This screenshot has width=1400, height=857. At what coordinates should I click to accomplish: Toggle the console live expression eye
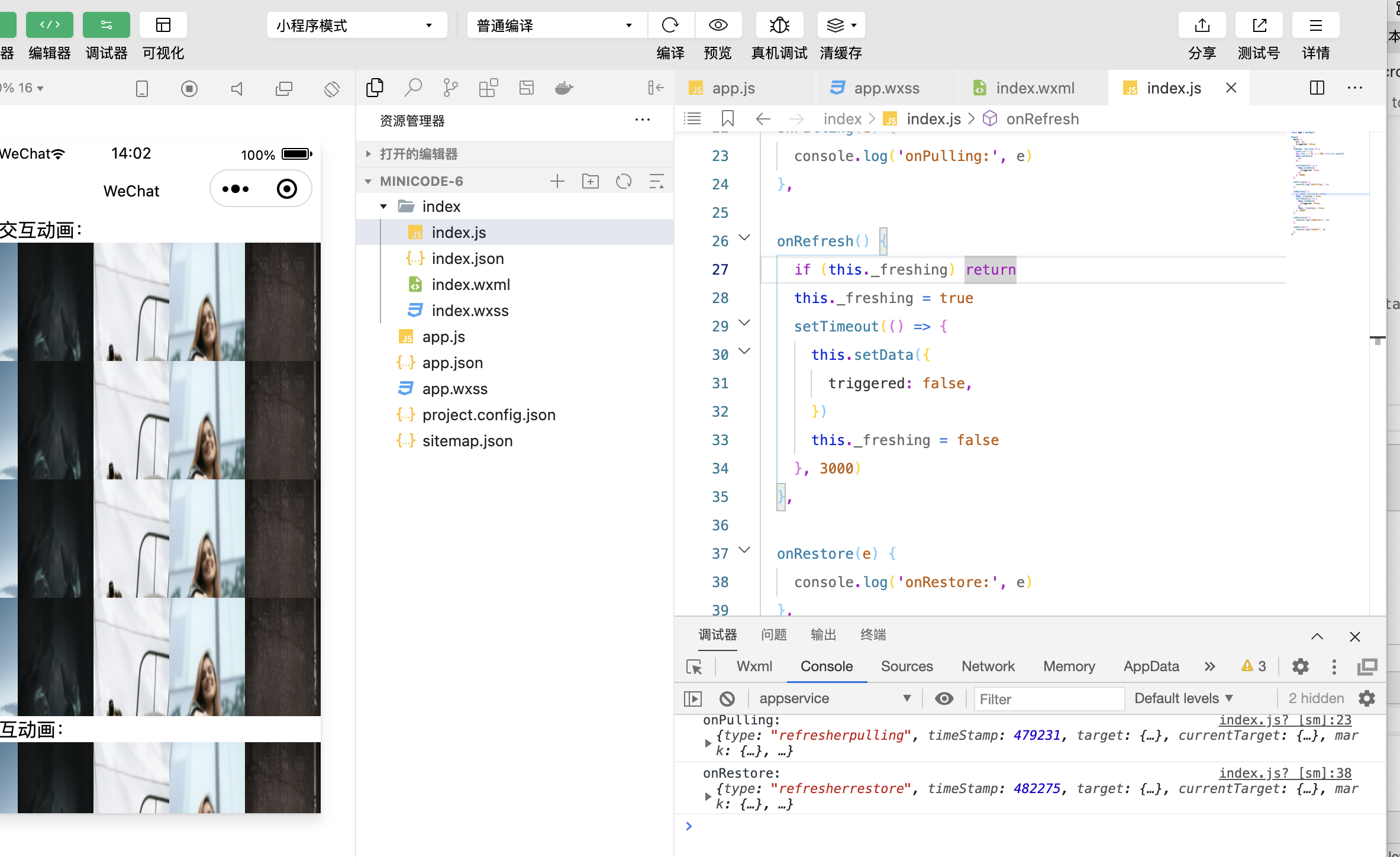coord(944,699)
